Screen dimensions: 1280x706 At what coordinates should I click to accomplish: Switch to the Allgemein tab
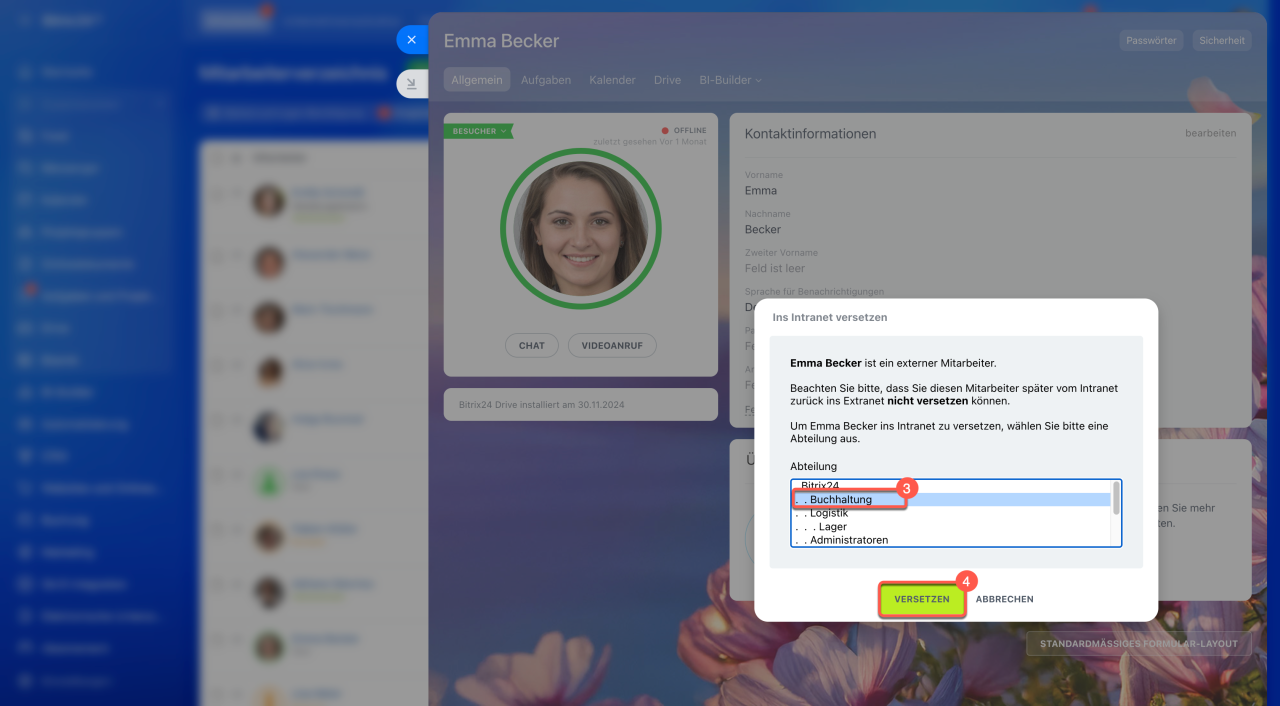(477, 80)
